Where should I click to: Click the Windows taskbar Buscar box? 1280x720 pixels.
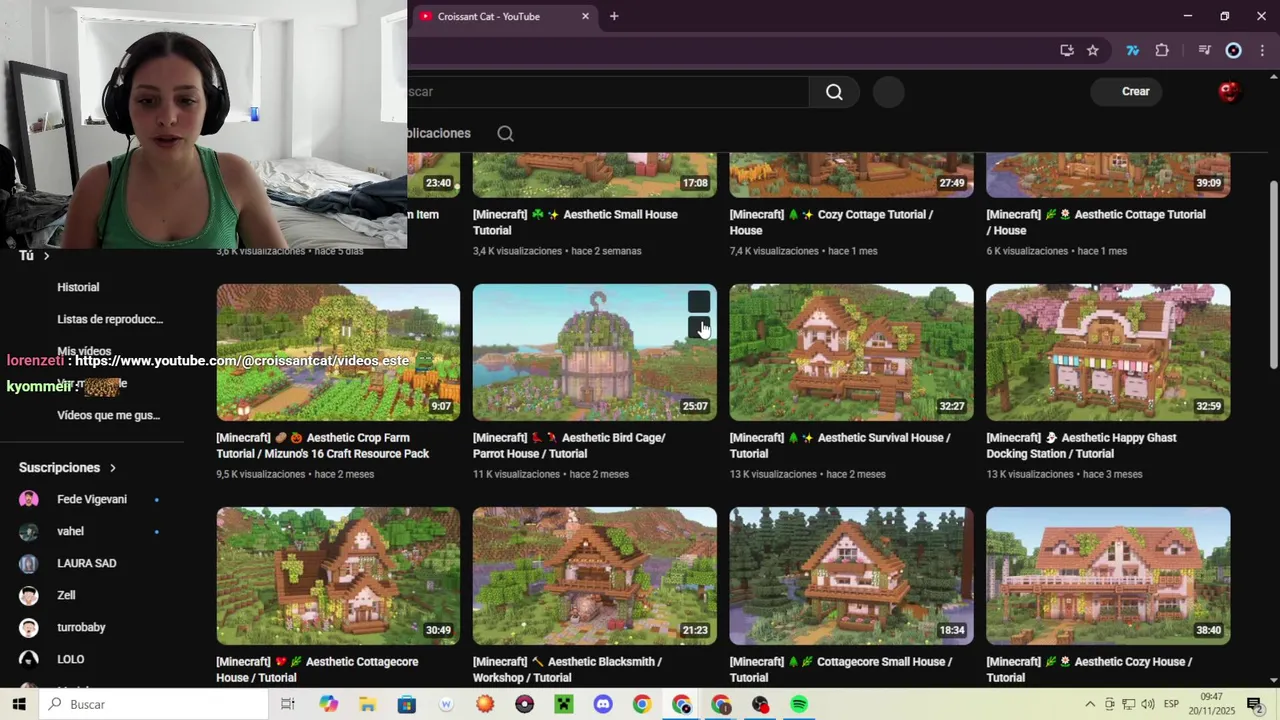tap(154, 704)
